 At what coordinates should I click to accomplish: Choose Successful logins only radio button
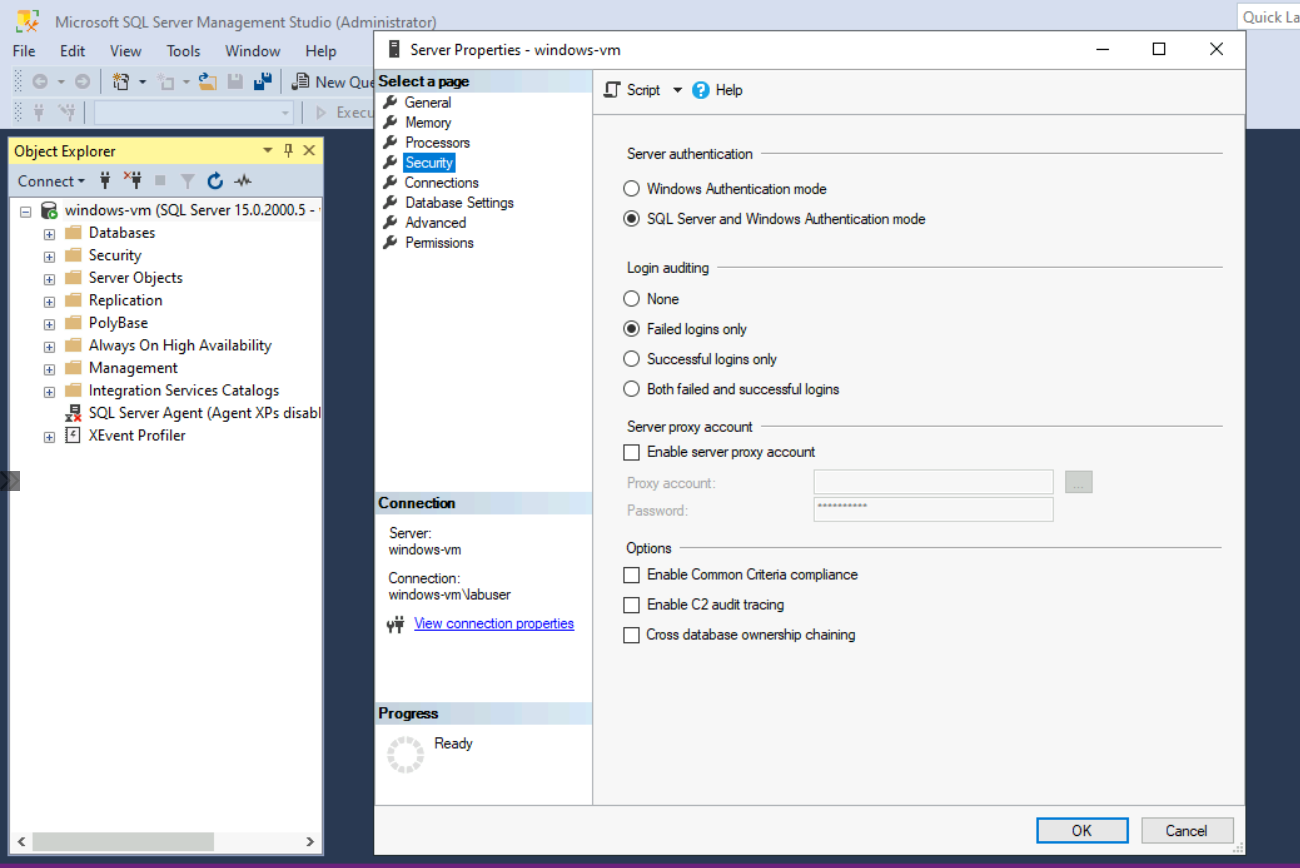[x=631, y=359]
